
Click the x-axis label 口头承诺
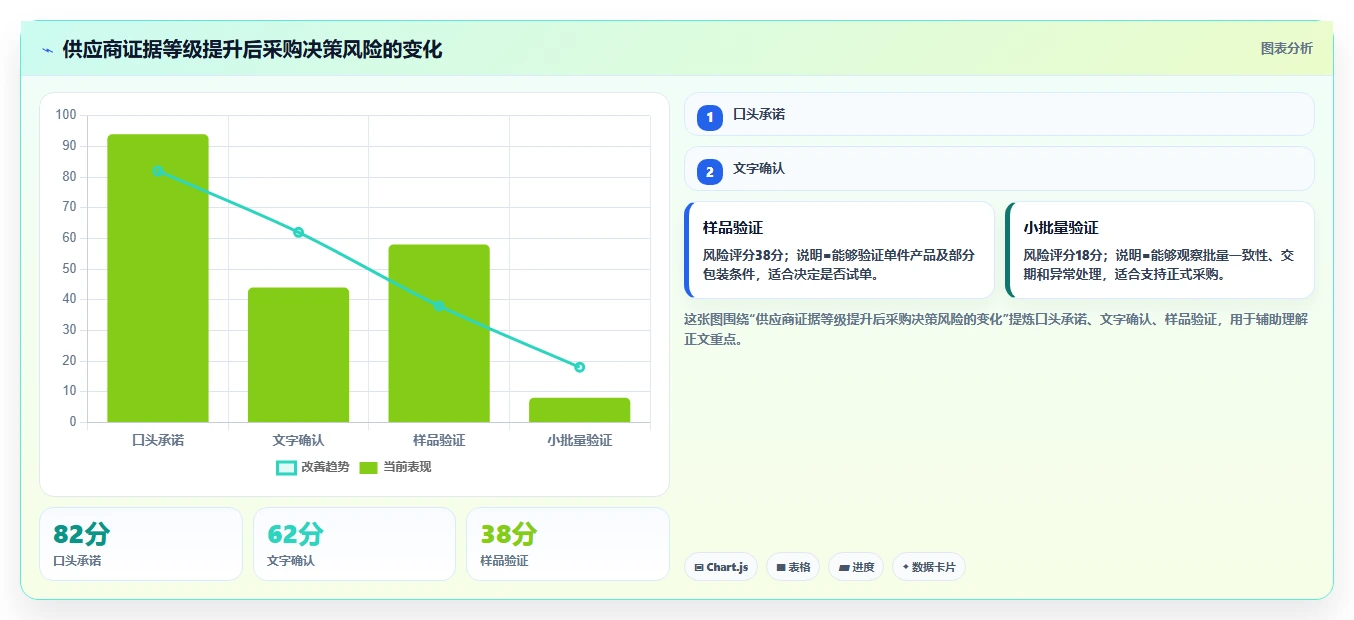tap(158, 440)
